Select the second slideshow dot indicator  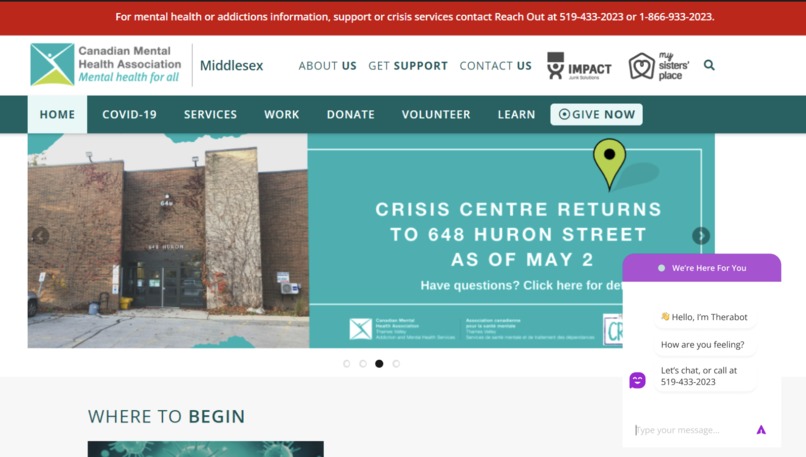click(363, 363)
